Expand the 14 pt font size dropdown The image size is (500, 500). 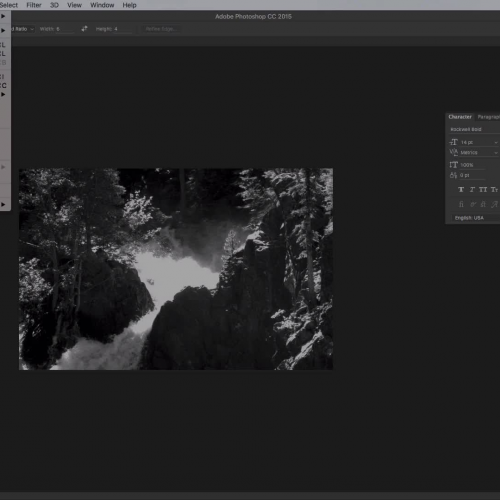tap(496, 142)
